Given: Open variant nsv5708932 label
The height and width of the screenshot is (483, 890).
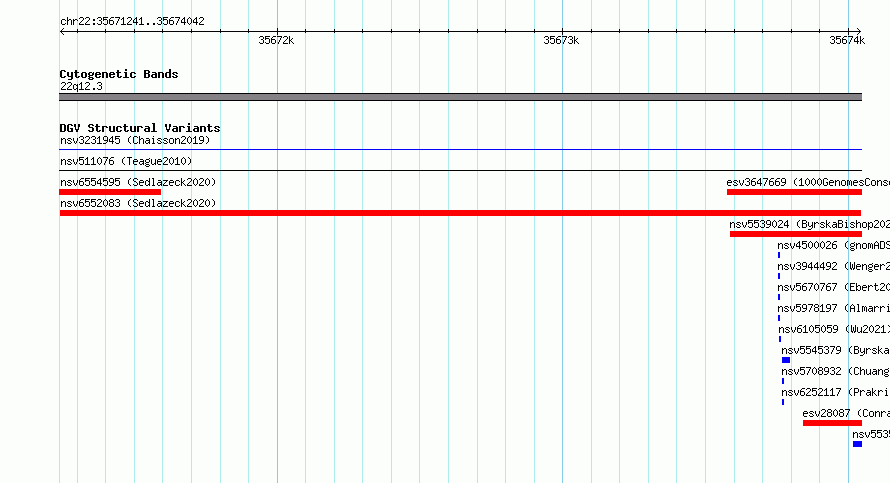Looking at the screenshot, I should [836, 371].
